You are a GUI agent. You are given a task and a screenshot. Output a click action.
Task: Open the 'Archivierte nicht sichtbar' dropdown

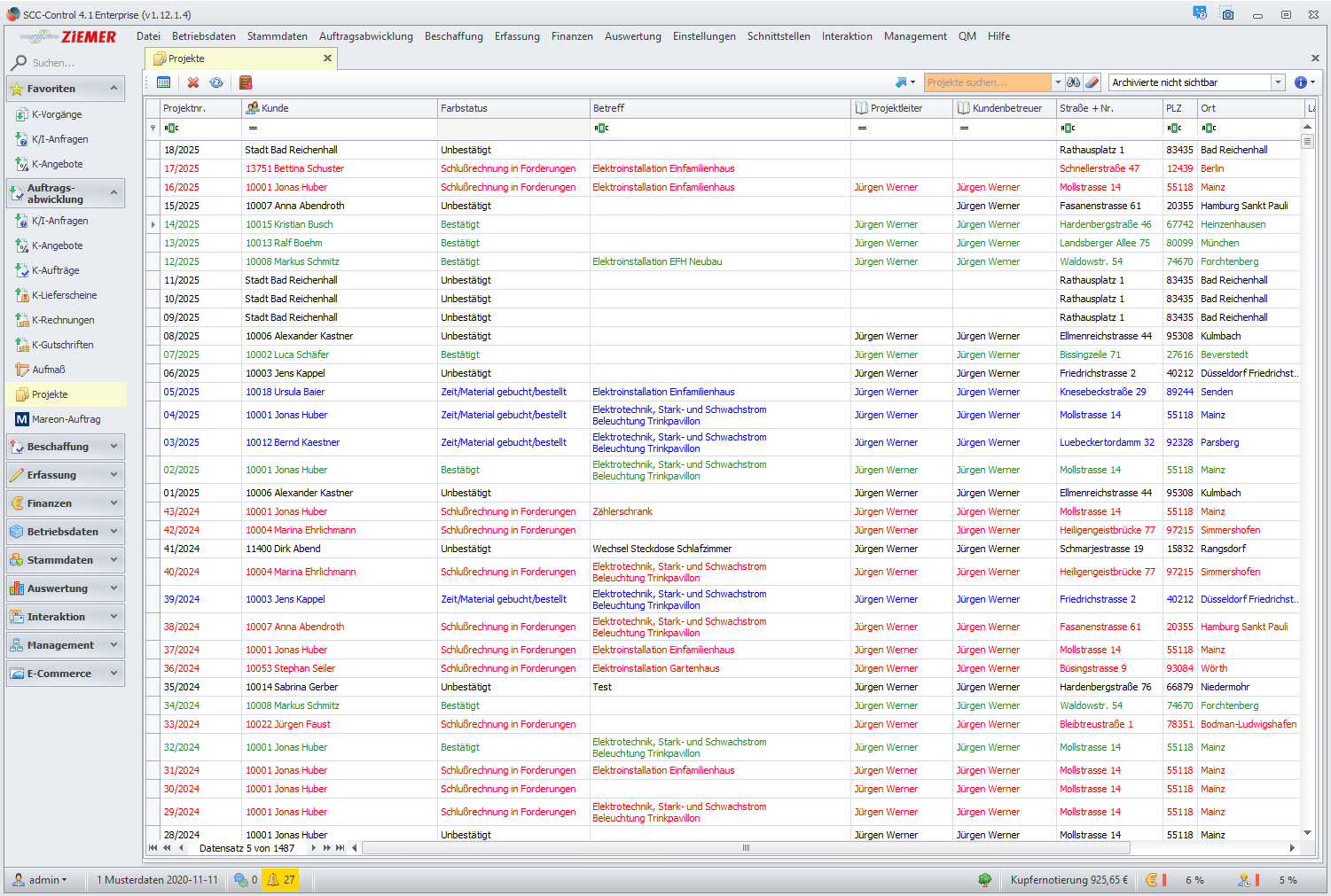1279,82
